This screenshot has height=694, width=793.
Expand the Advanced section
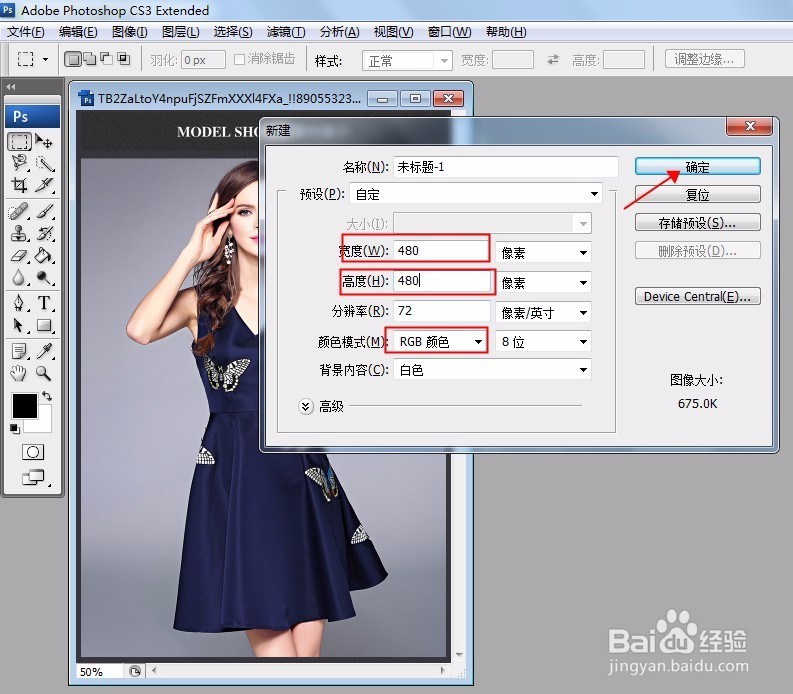click(305, 406)
